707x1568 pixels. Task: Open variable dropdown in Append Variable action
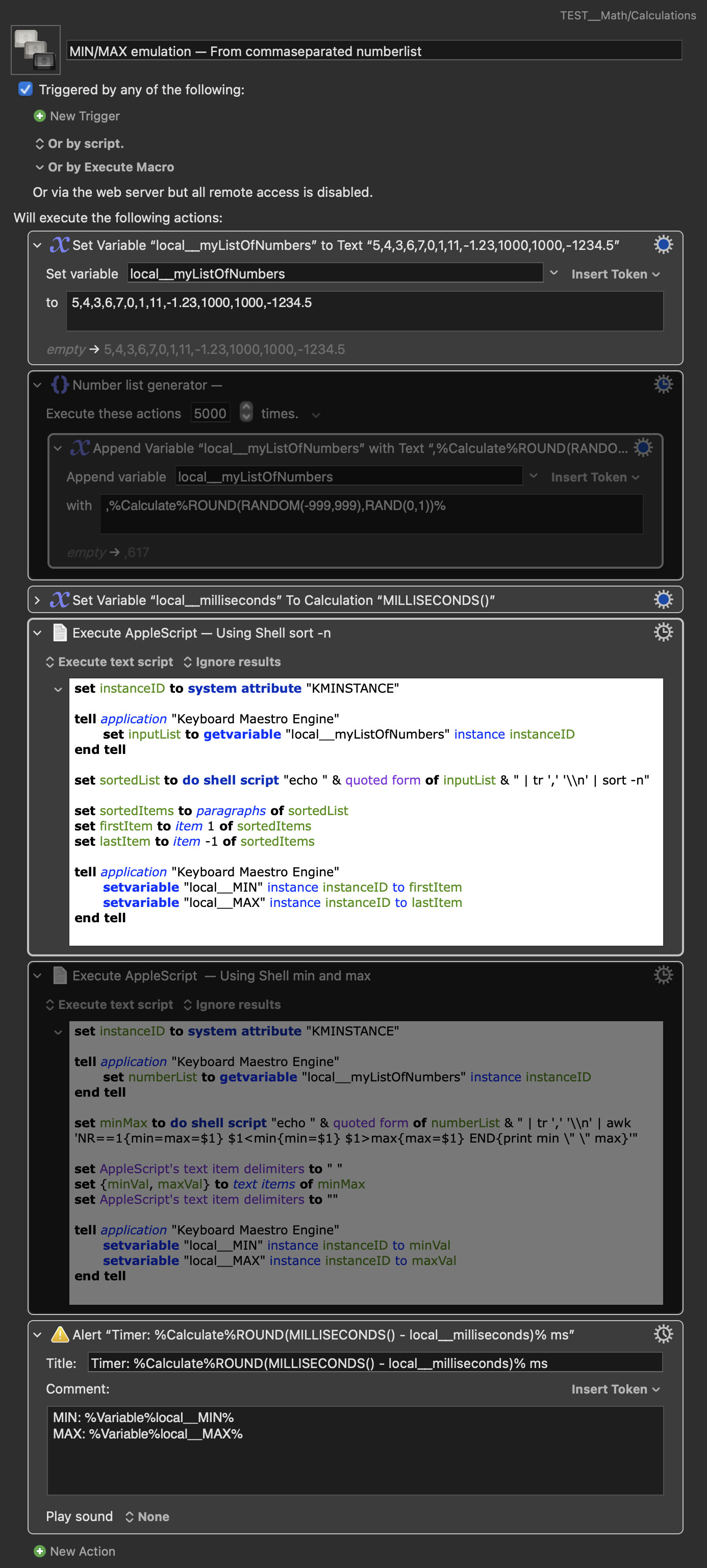click(534, 476)
